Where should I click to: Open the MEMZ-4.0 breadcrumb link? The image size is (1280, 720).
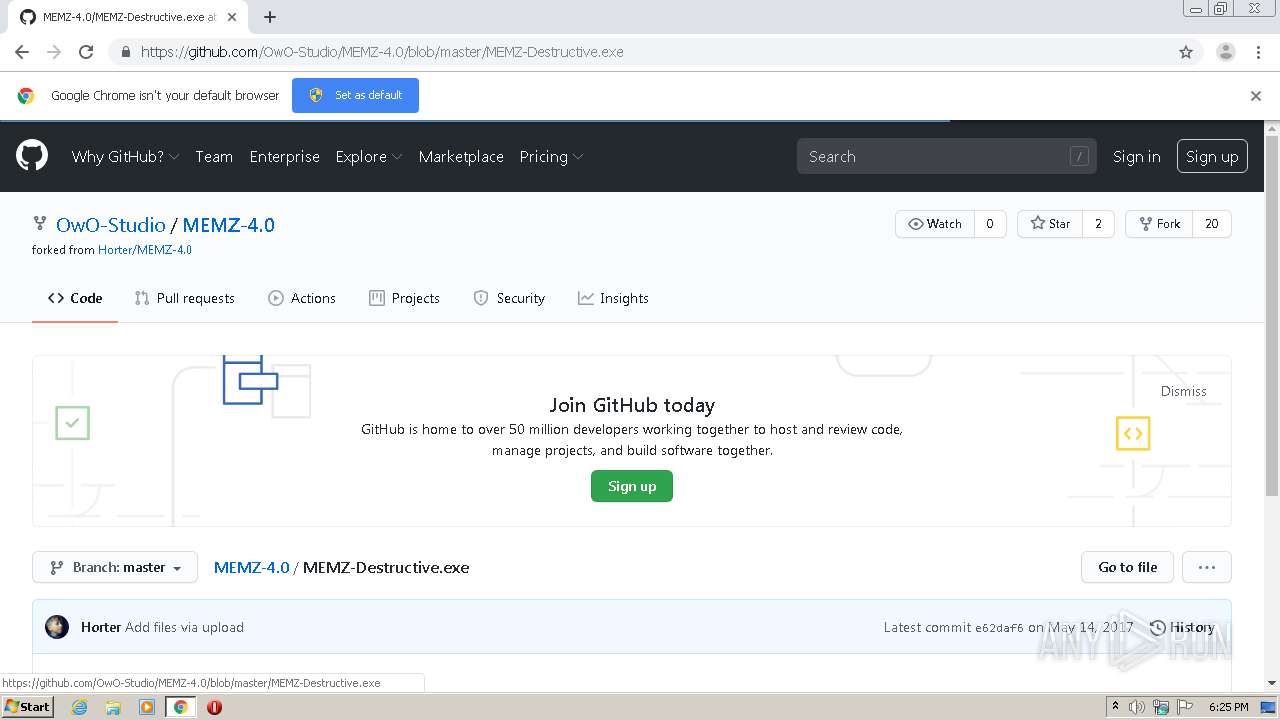pyautogui.click(x=252, y=567)
